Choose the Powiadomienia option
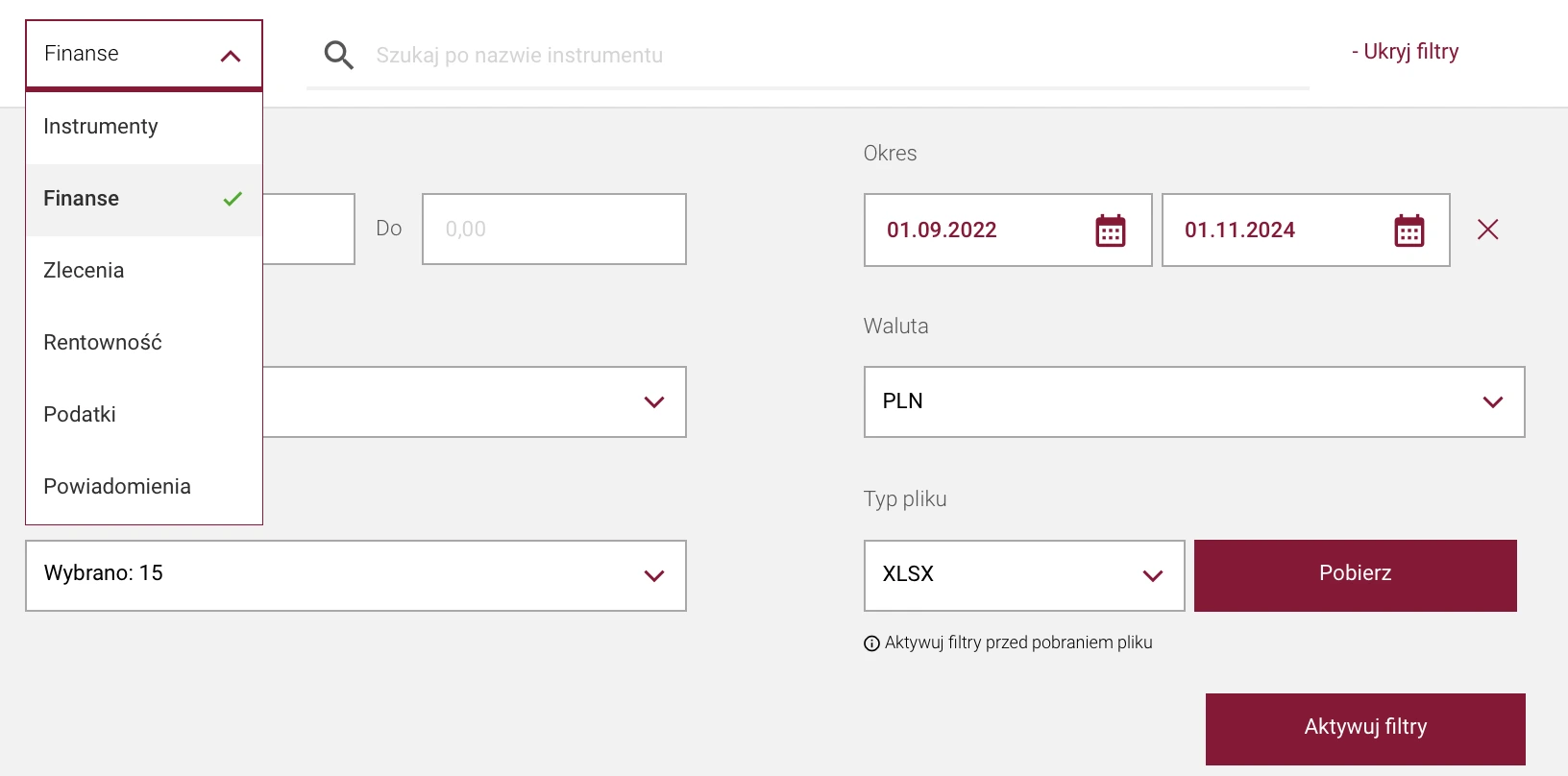 [117, 487]
